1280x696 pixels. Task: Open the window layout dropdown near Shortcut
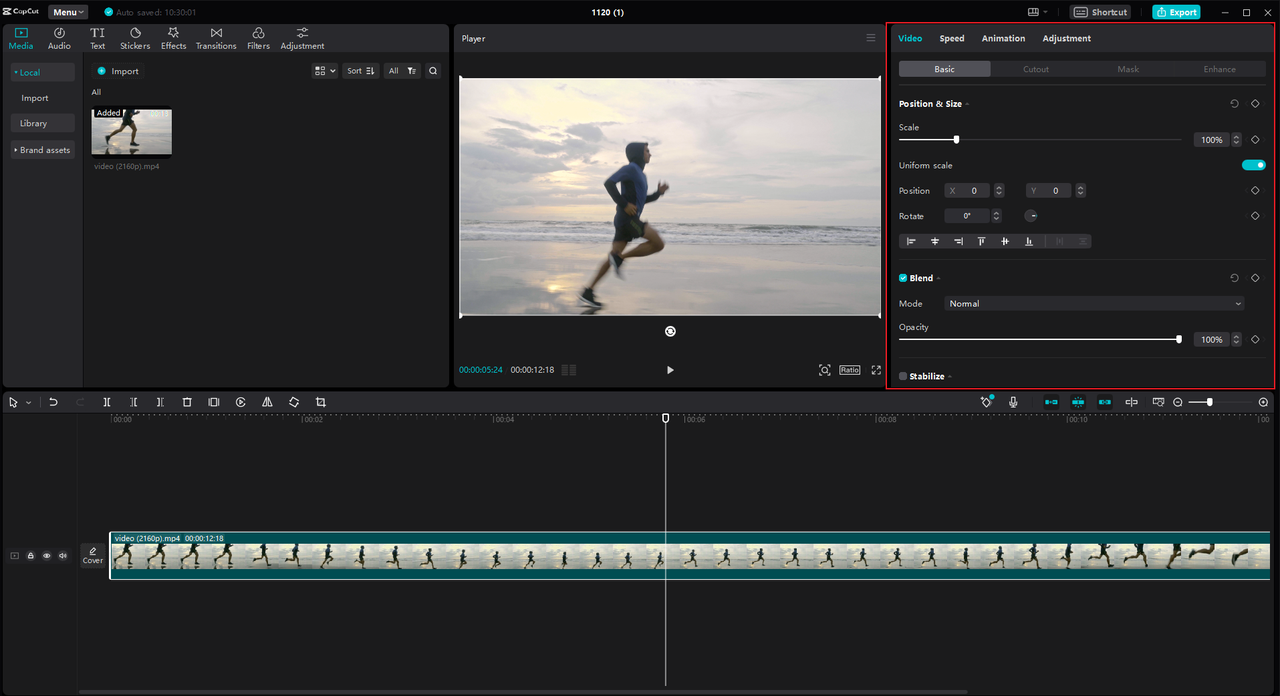tap(1037, 12)
